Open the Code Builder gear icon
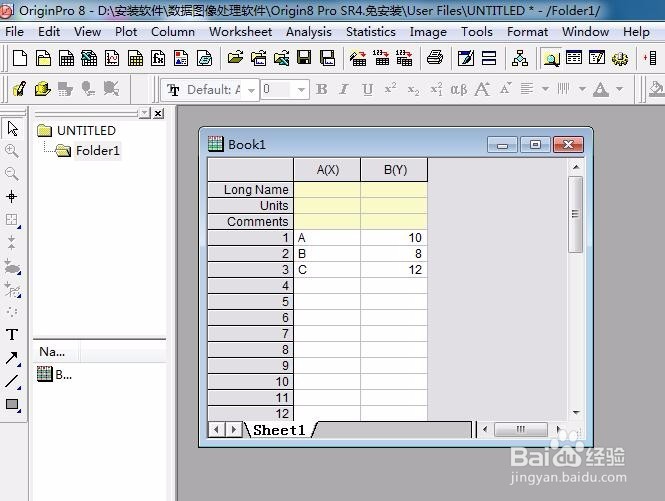Viewport: 665px width, 501px height. [x=620, y=58]
